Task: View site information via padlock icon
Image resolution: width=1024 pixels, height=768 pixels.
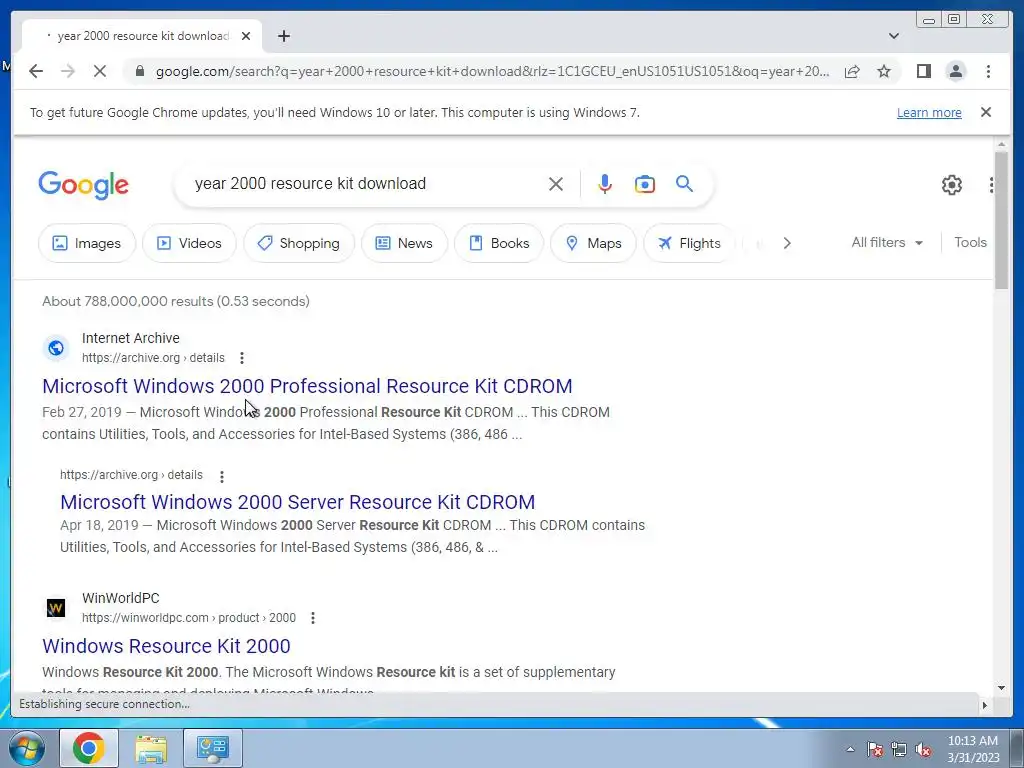Action: pyautogui.click(x=139, y=71)
